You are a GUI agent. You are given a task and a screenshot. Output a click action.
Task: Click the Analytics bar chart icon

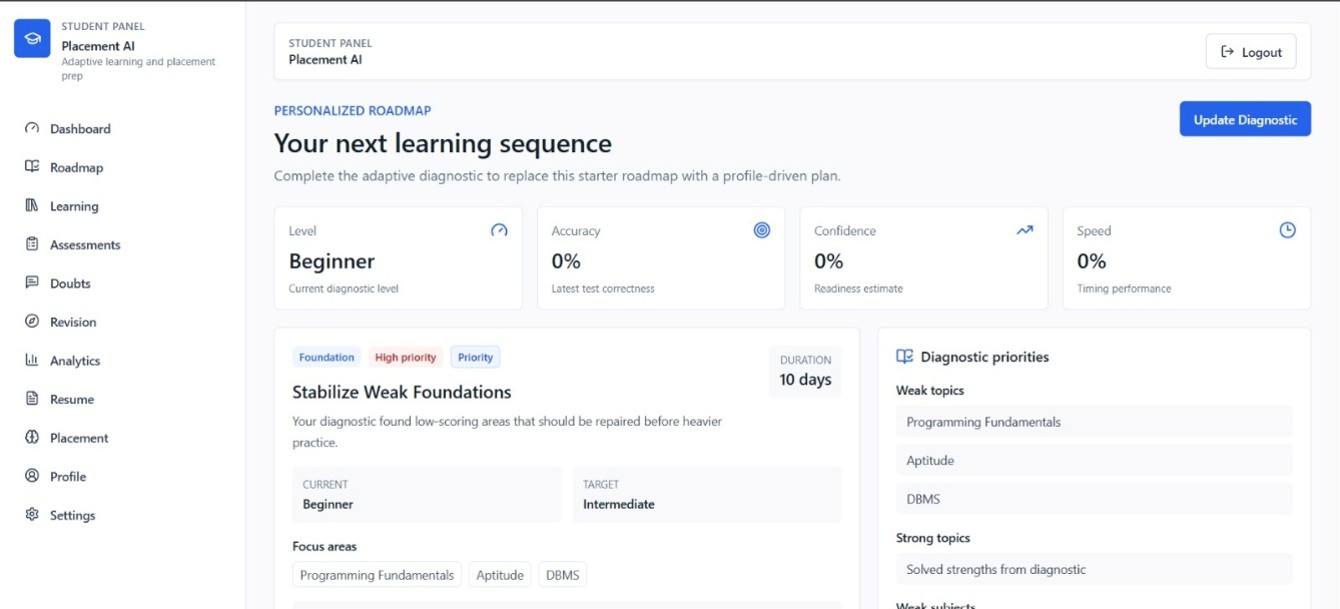(32, 360)
